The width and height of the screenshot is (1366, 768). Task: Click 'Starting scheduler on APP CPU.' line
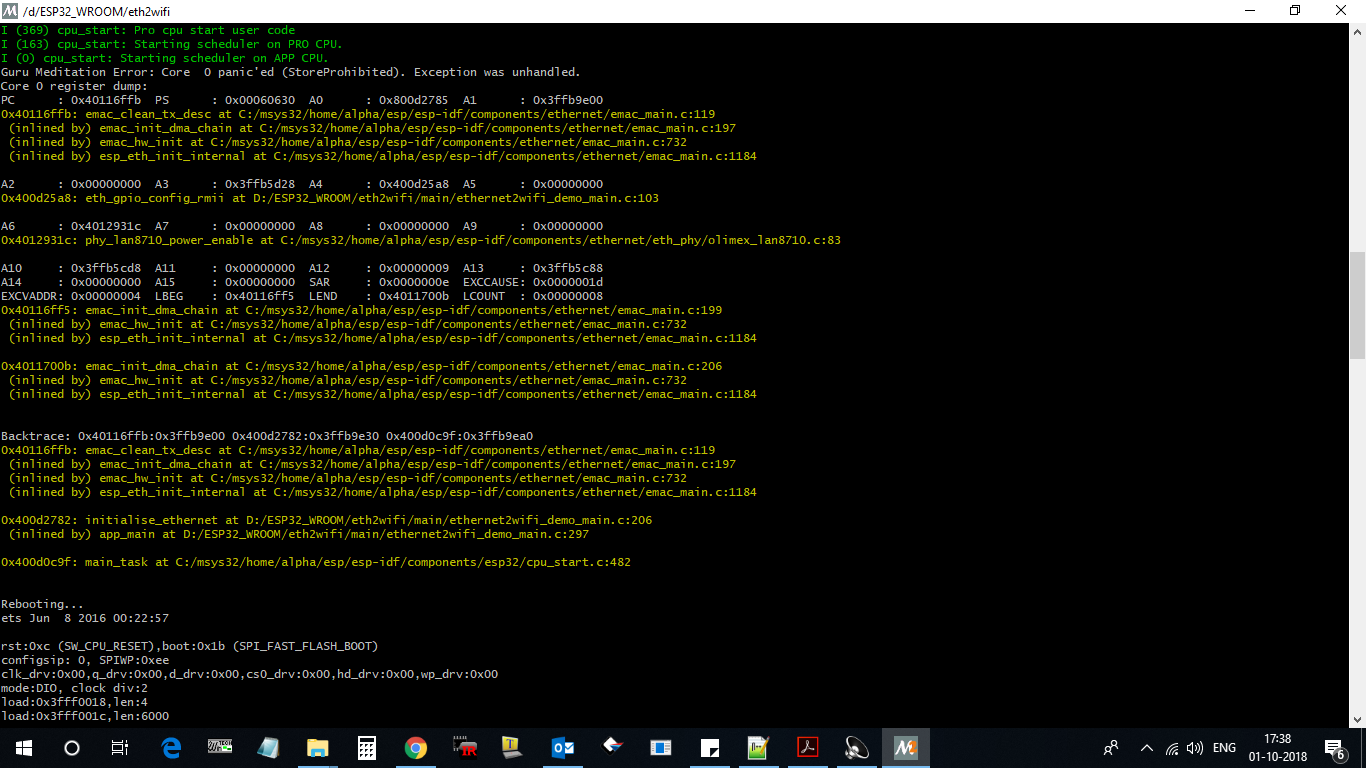pyautogui.click(x=165, y=58)
